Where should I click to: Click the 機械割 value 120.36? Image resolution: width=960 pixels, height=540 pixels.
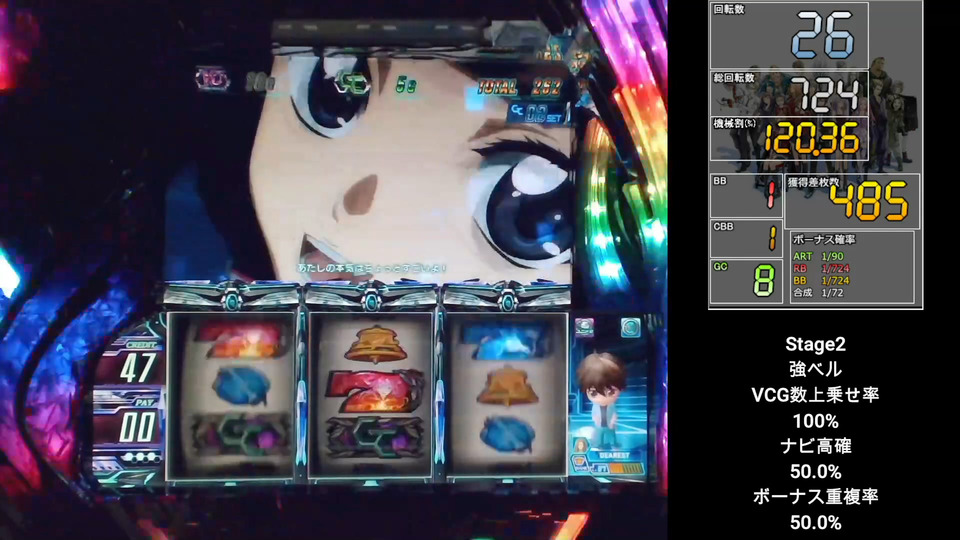[x=812, y=139]
